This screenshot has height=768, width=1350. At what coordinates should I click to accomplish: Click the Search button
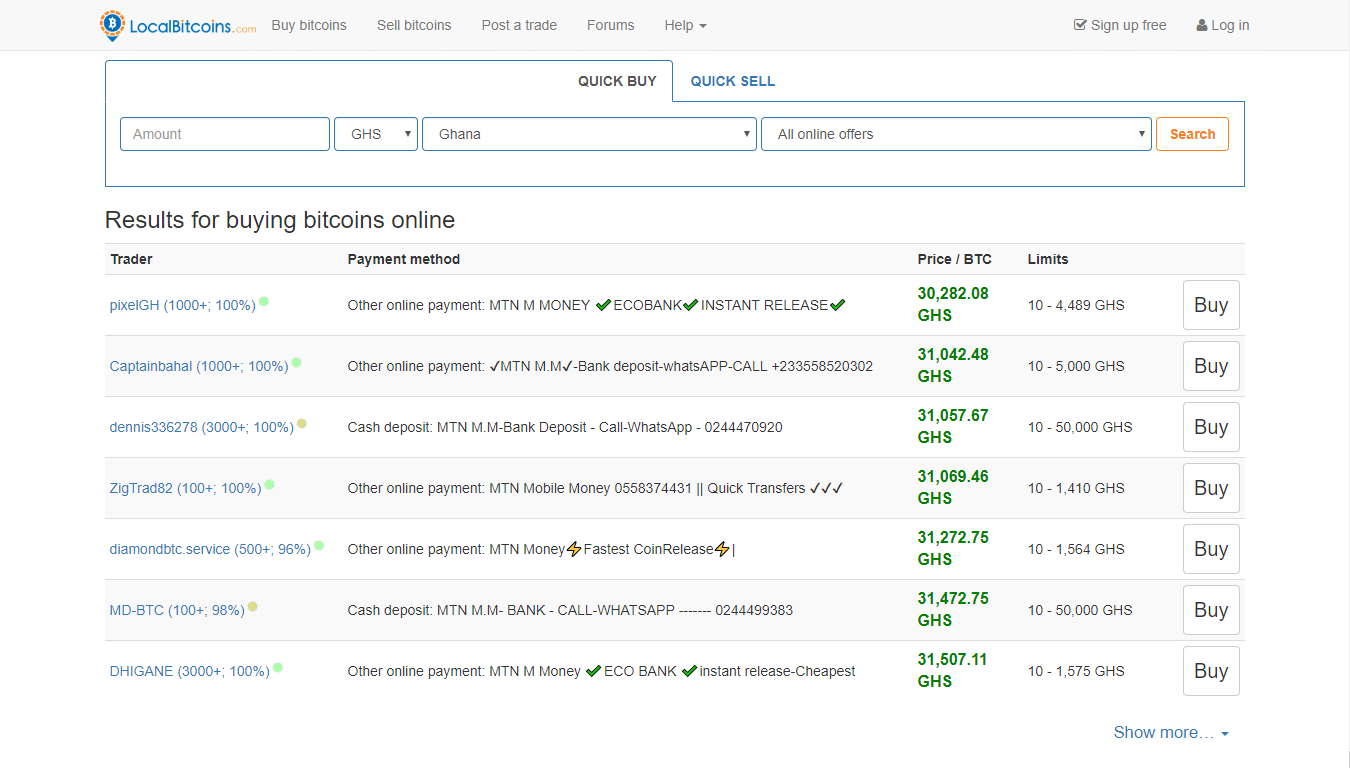[x=1192, y=134]
